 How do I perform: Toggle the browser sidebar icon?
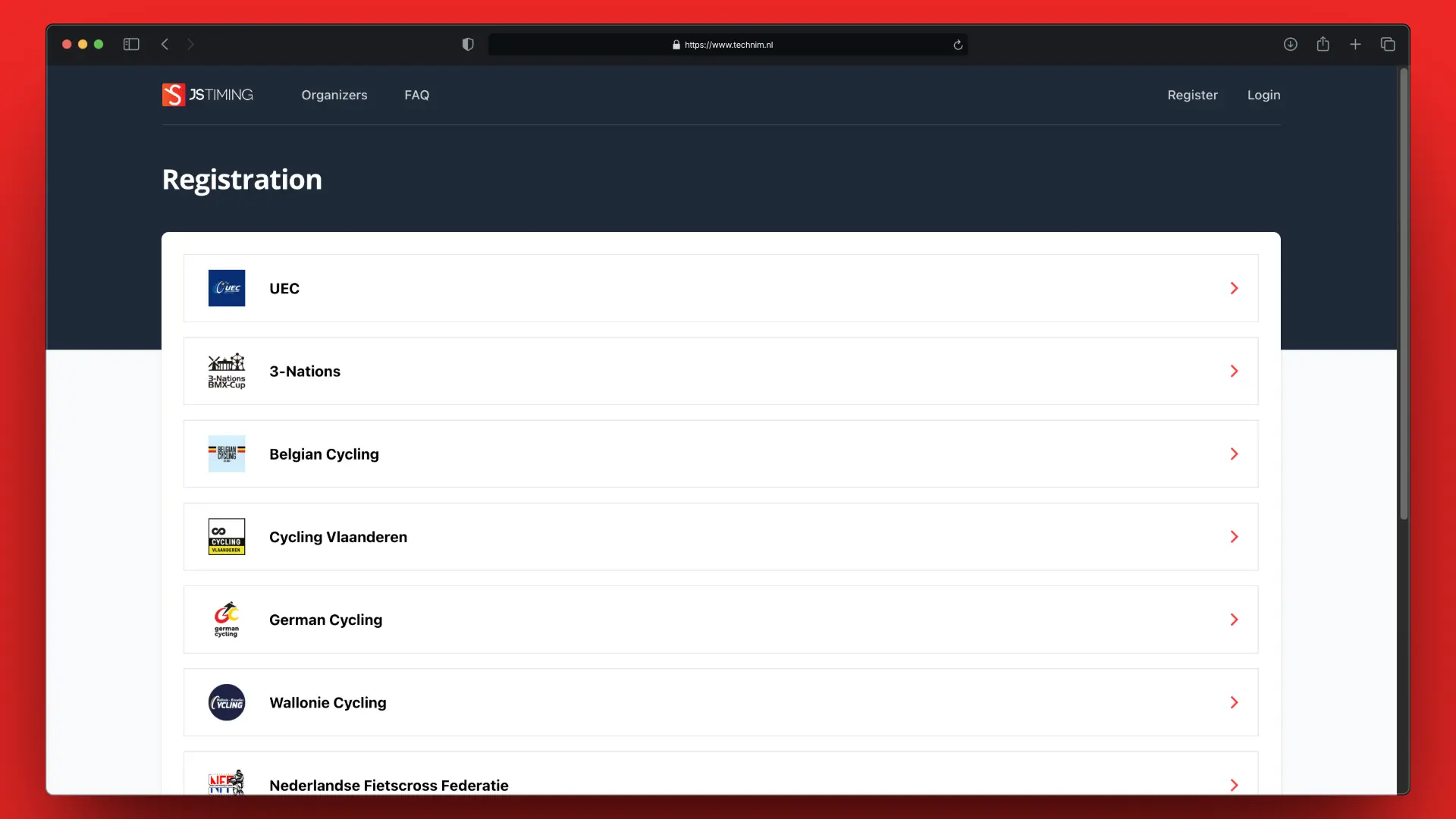131,45
